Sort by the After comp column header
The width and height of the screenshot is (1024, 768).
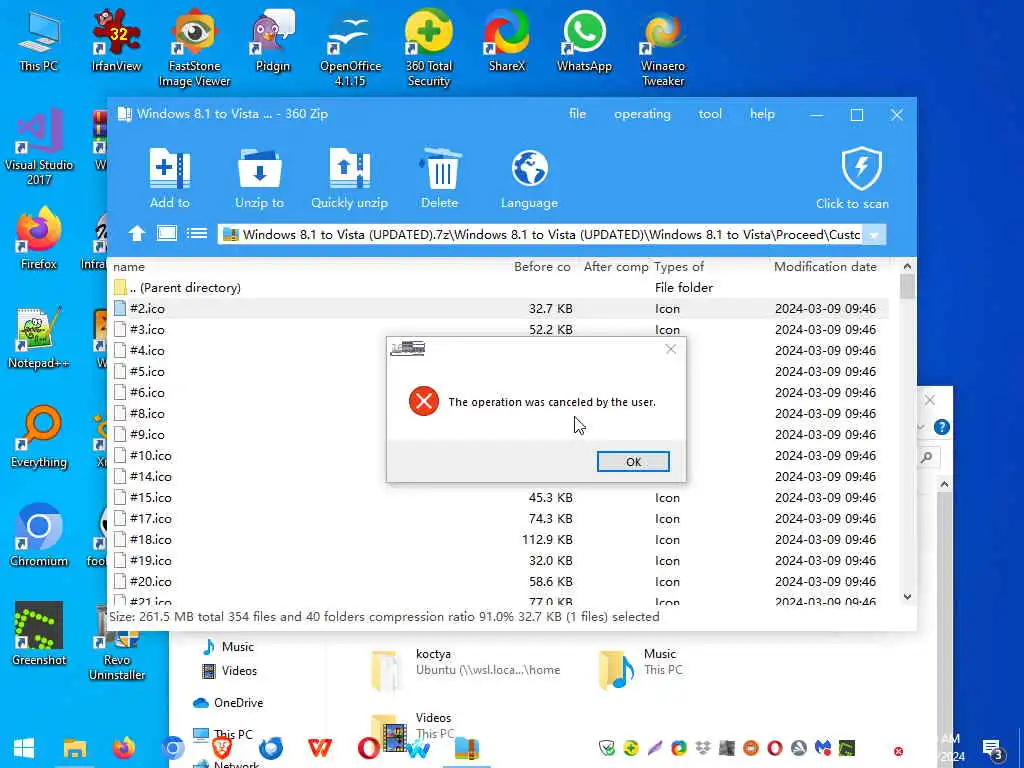pos(616,266)
